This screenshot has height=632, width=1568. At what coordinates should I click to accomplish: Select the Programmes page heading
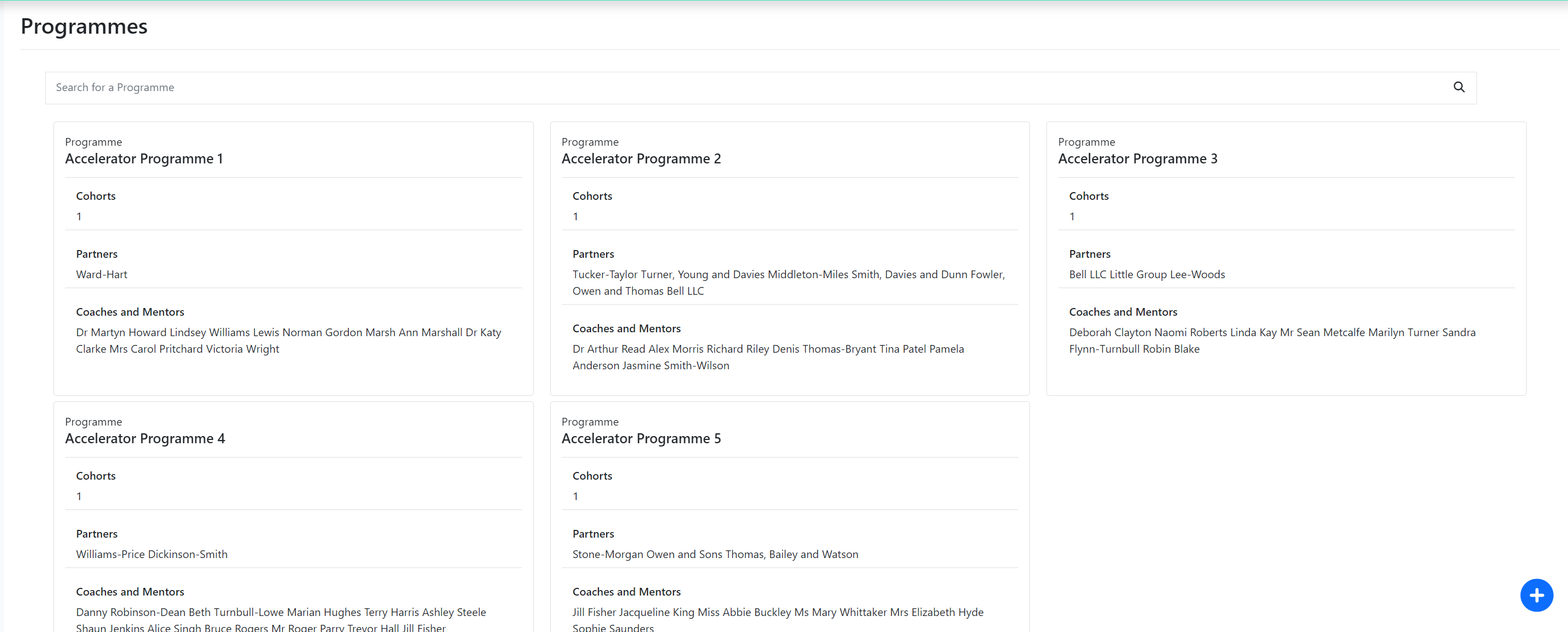[83, 26]
